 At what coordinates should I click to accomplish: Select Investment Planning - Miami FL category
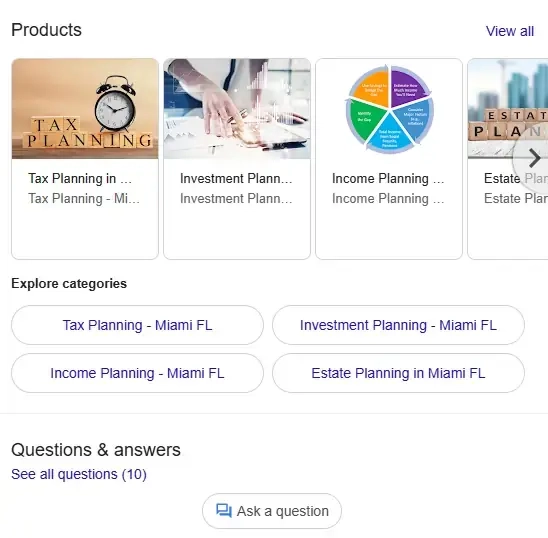click(398, 325)
